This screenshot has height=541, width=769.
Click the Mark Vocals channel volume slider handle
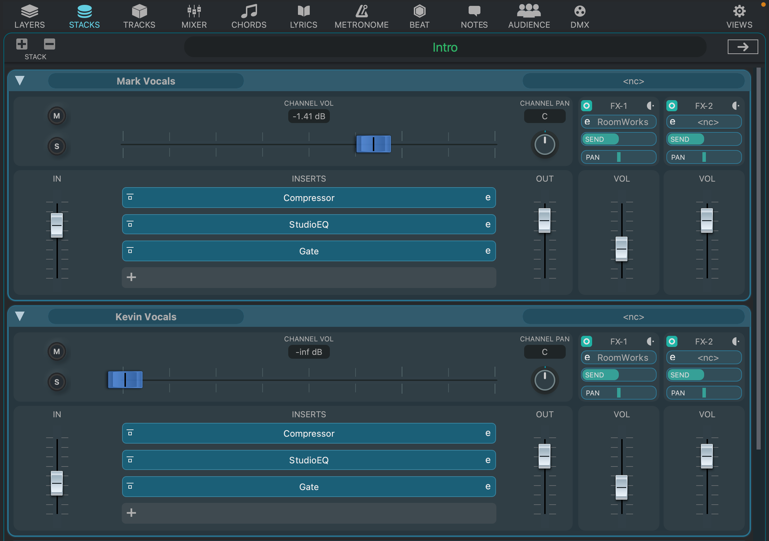point(374,145)
